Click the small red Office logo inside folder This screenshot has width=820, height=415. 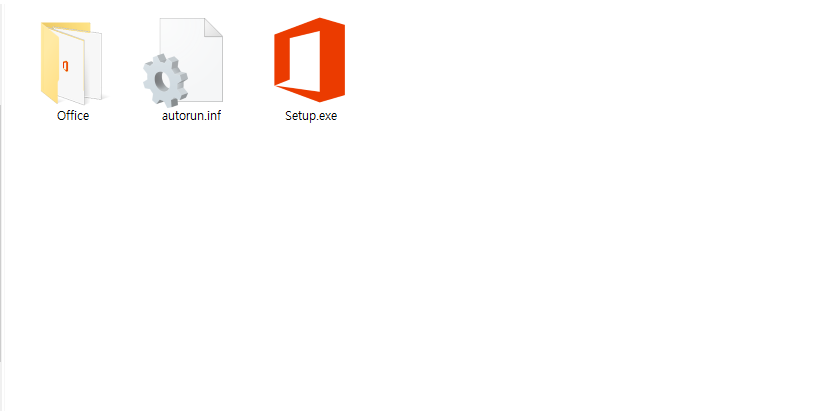coord(65,66)
